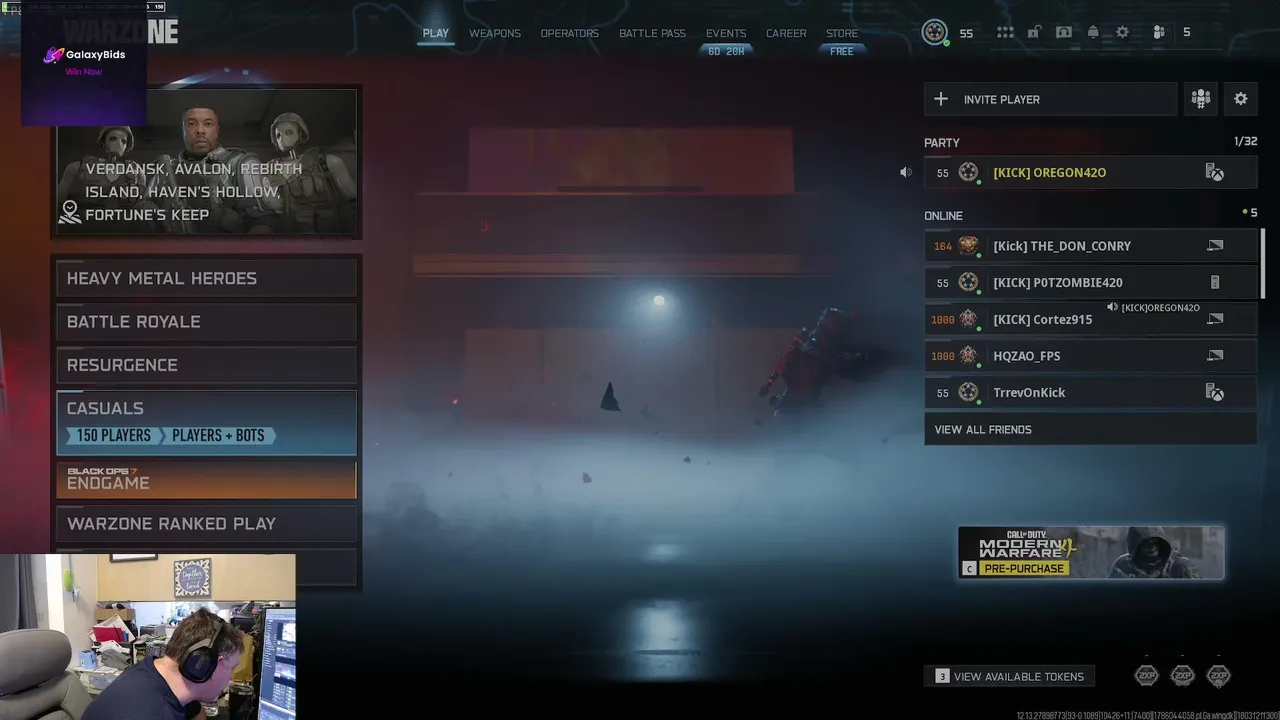Switch to the Play tab
Viewport: 1280px width, 720px height.
[436, 33]
